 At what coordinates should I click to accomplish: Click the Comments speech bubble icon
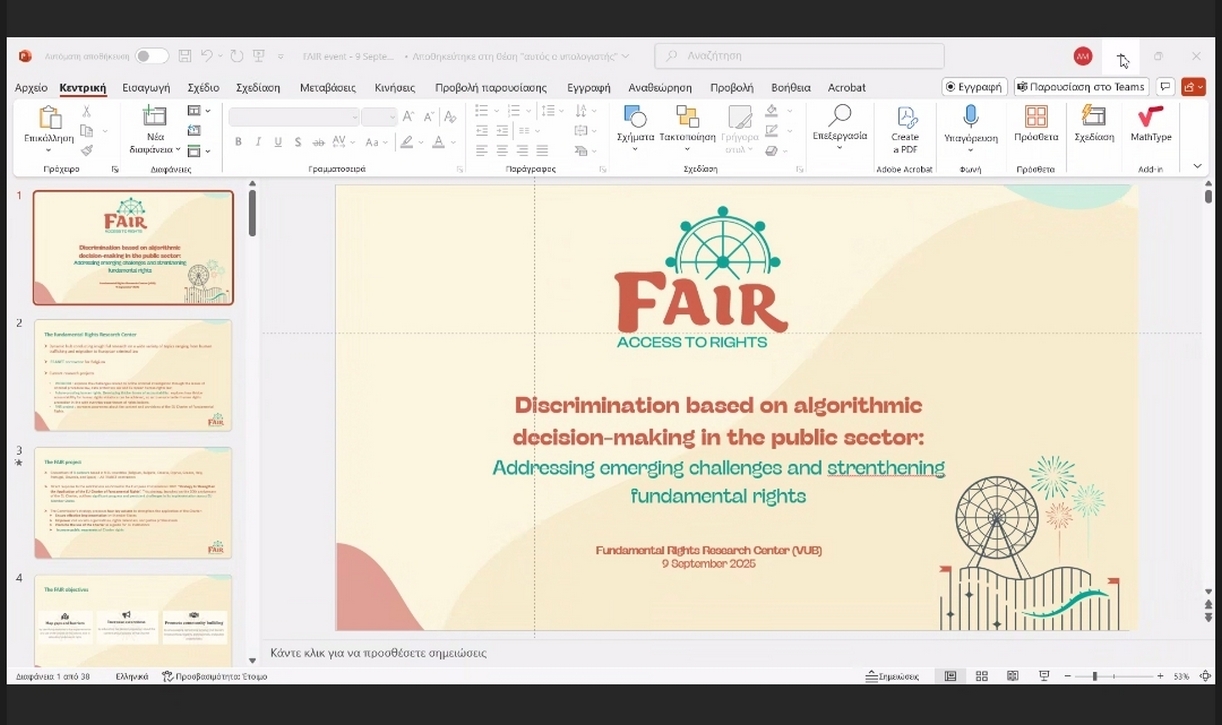[x=1165, y=87]
